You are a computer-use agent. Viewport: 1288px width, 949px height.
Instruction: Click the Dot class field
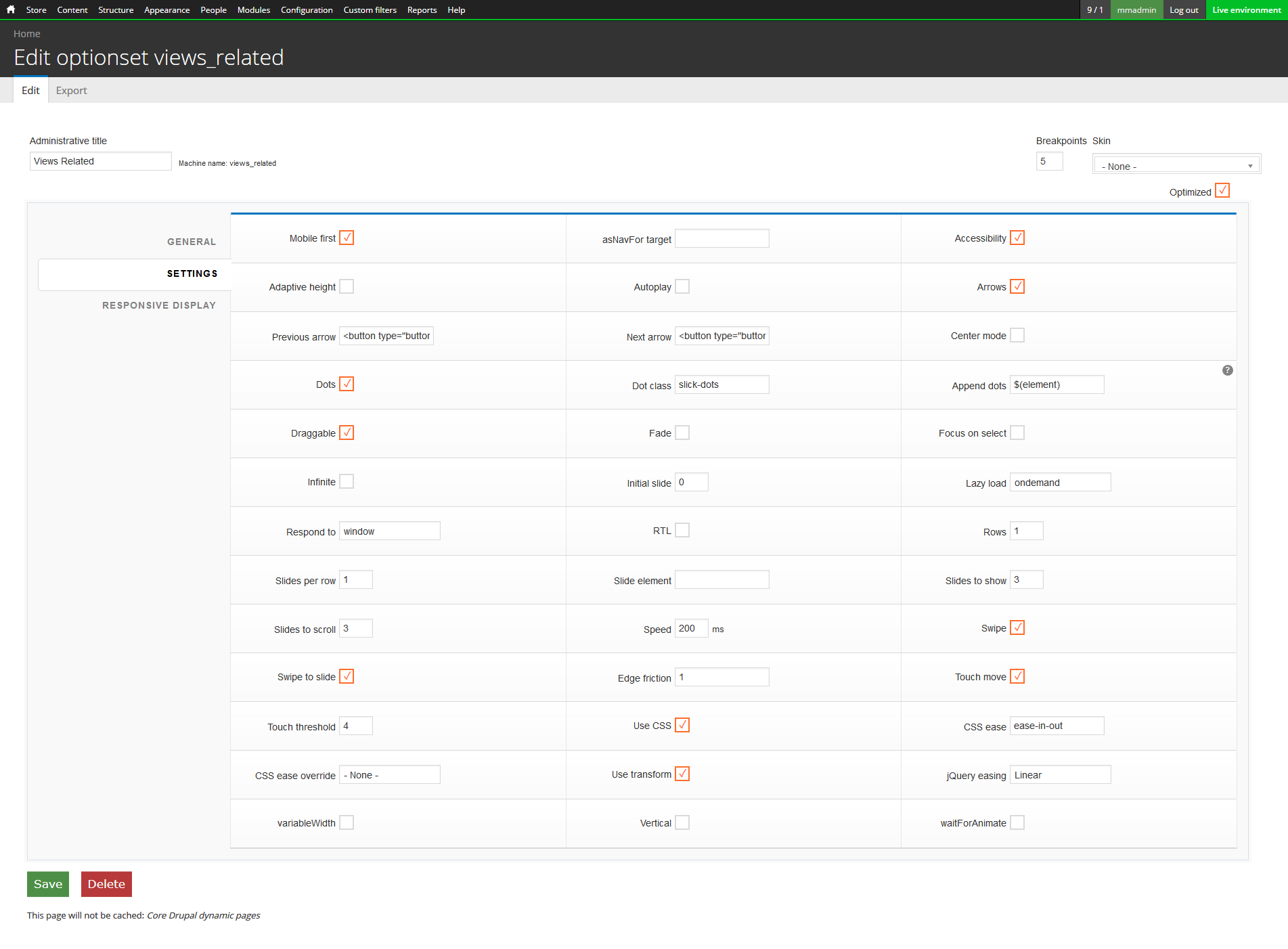coord(721,384)
